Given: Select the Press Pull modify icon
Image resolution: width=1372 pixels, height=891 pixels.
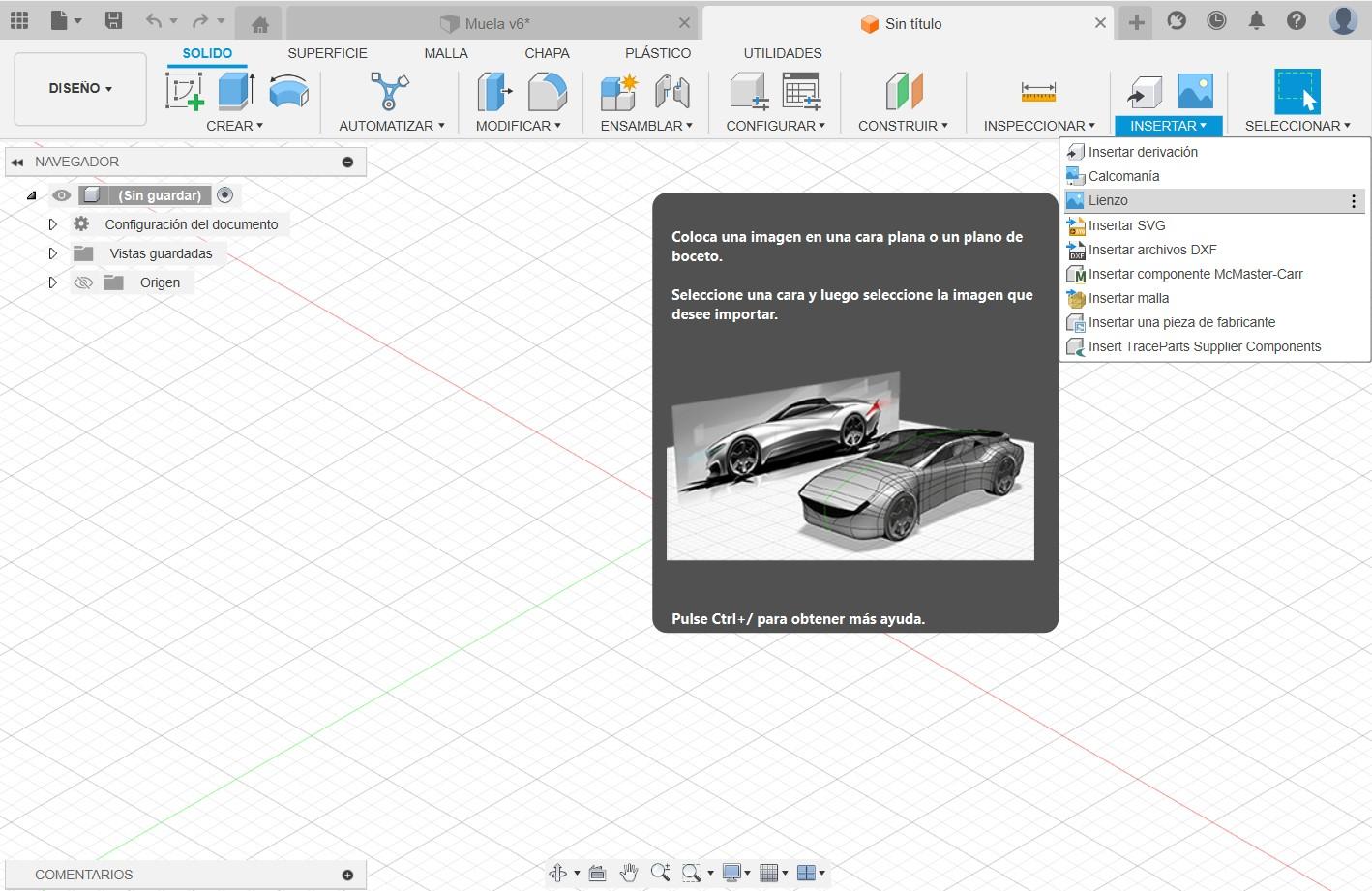Looking at the screenshot, I should coord(494,92).
